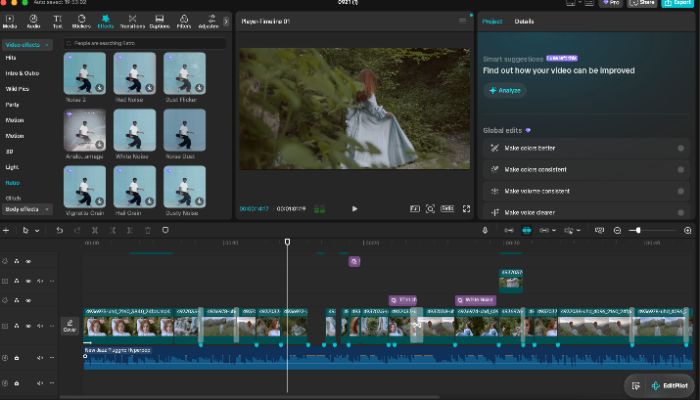The height and width of the screenshot is (400, 700).
Task: Switch to the Transitions panel
Action: 132,21
